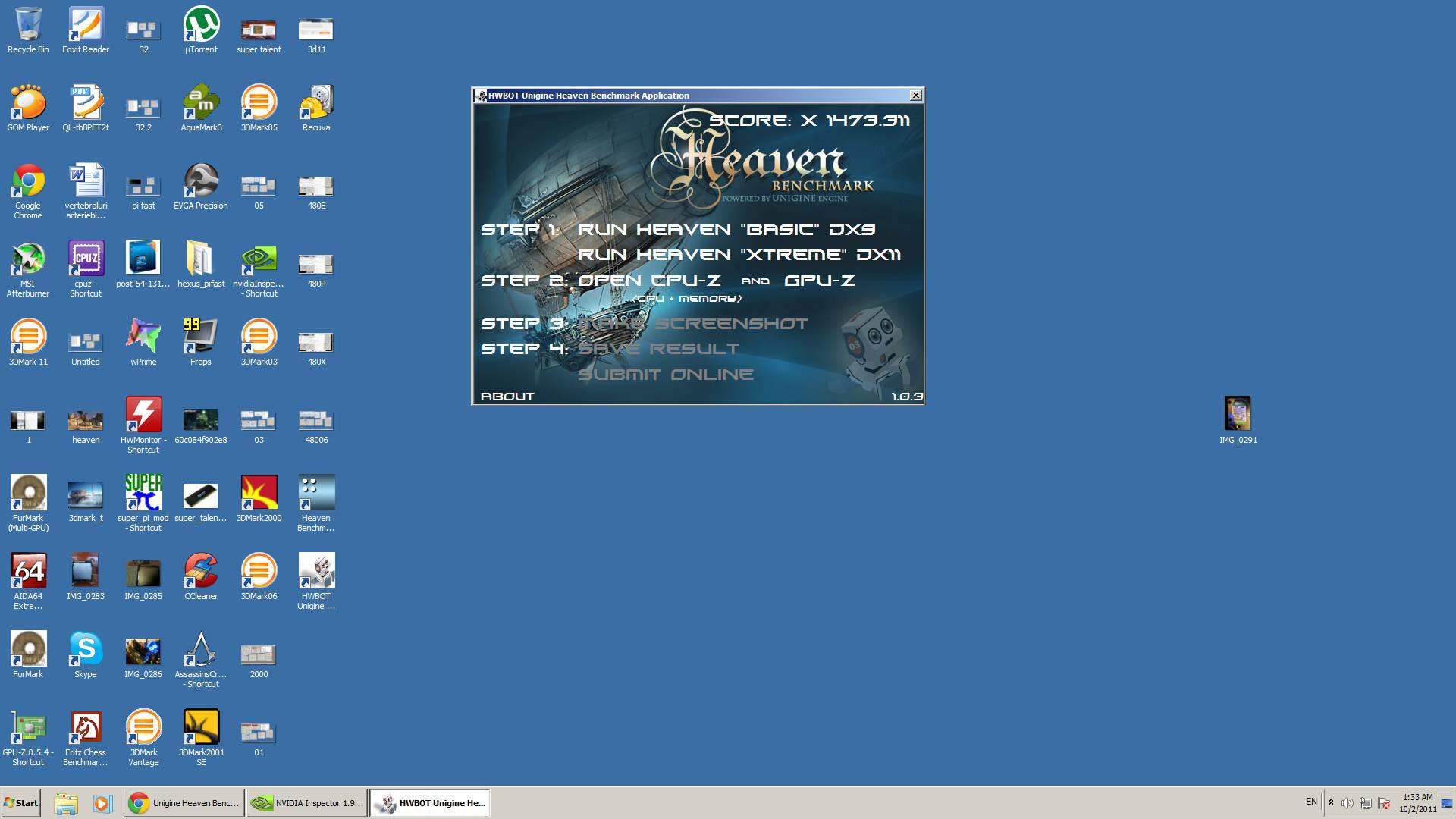The width and height of the screenshot is (1456, 819).
Task: Select Fritz Chess Benchmark icon
Action: pos(86,738)
